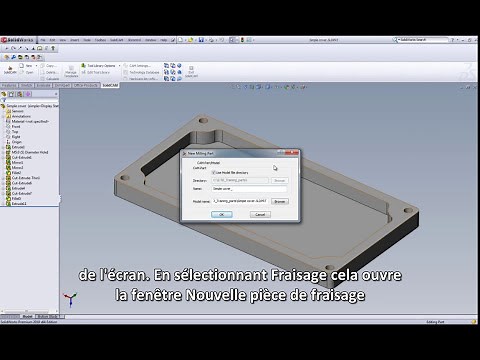Open Technology Database

coord(141,72)
